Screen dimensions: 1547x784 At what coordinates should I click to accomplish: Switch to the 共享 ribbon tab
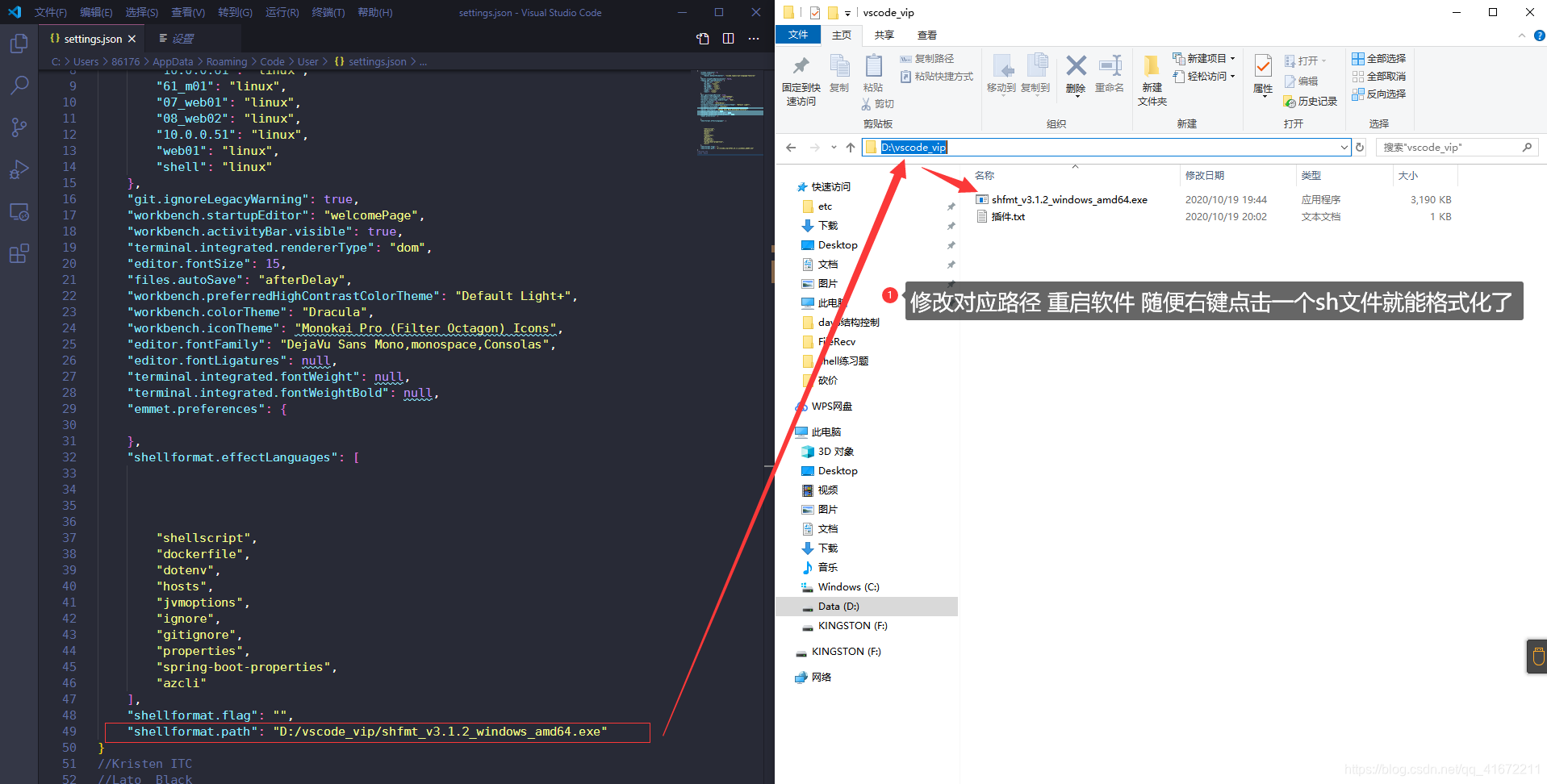884,35
